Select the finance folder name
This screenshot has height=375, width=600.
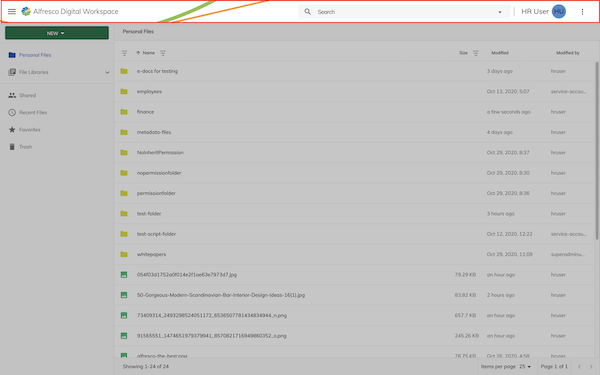[145, 112]
